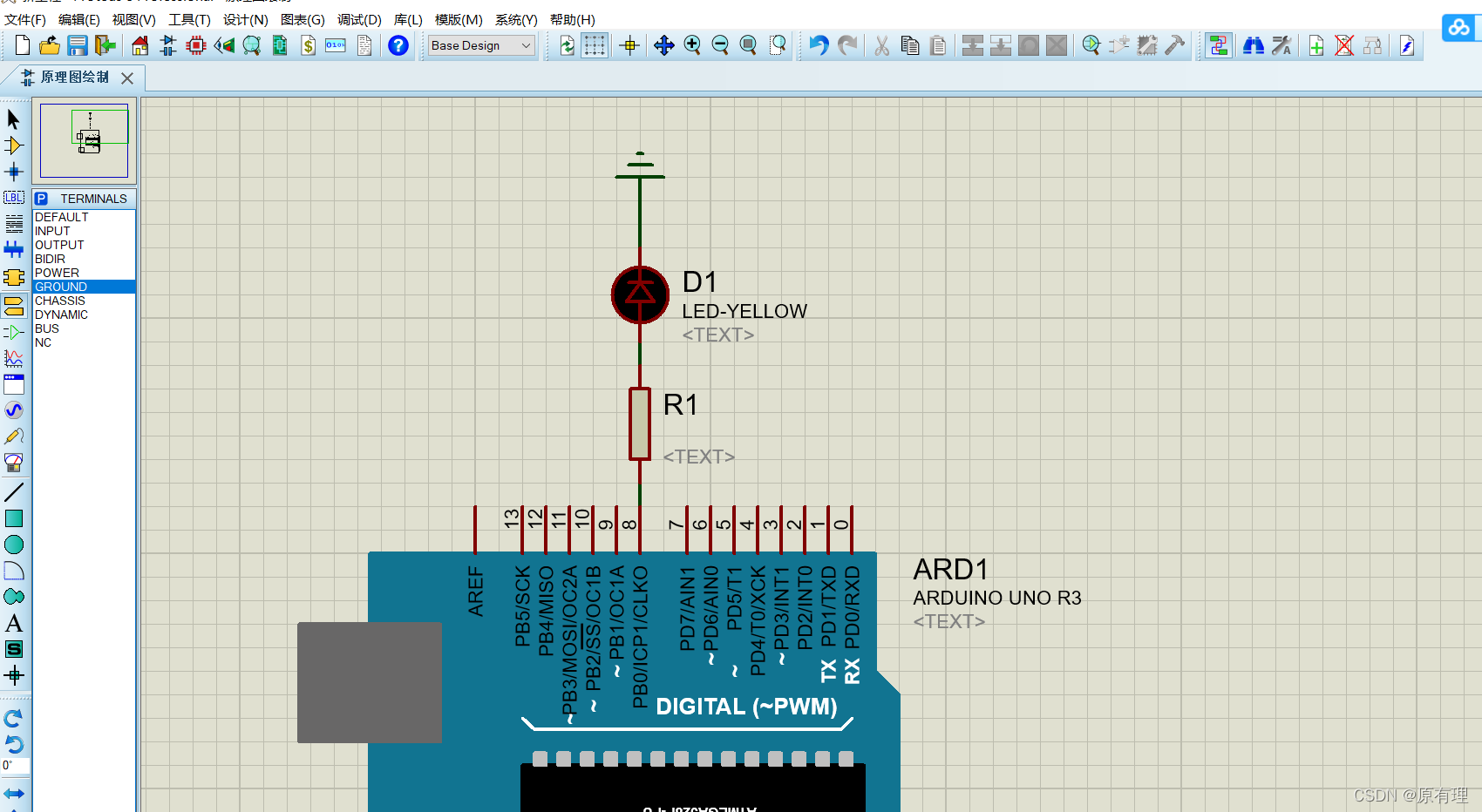Zoom out with the minus magnifier

[720, 45]
